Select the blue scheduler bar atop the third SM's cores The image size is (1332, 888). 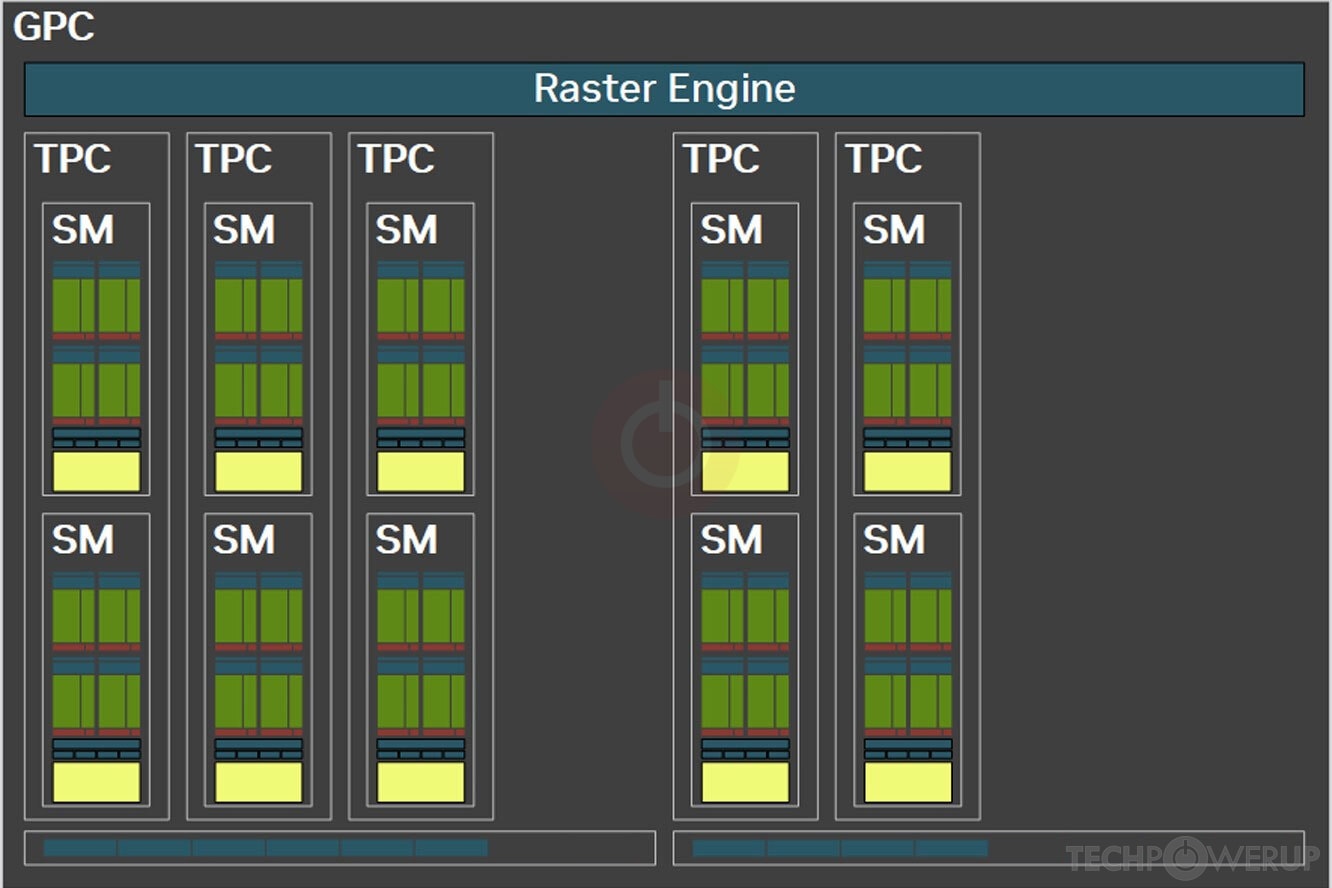[x=419, y=267]
